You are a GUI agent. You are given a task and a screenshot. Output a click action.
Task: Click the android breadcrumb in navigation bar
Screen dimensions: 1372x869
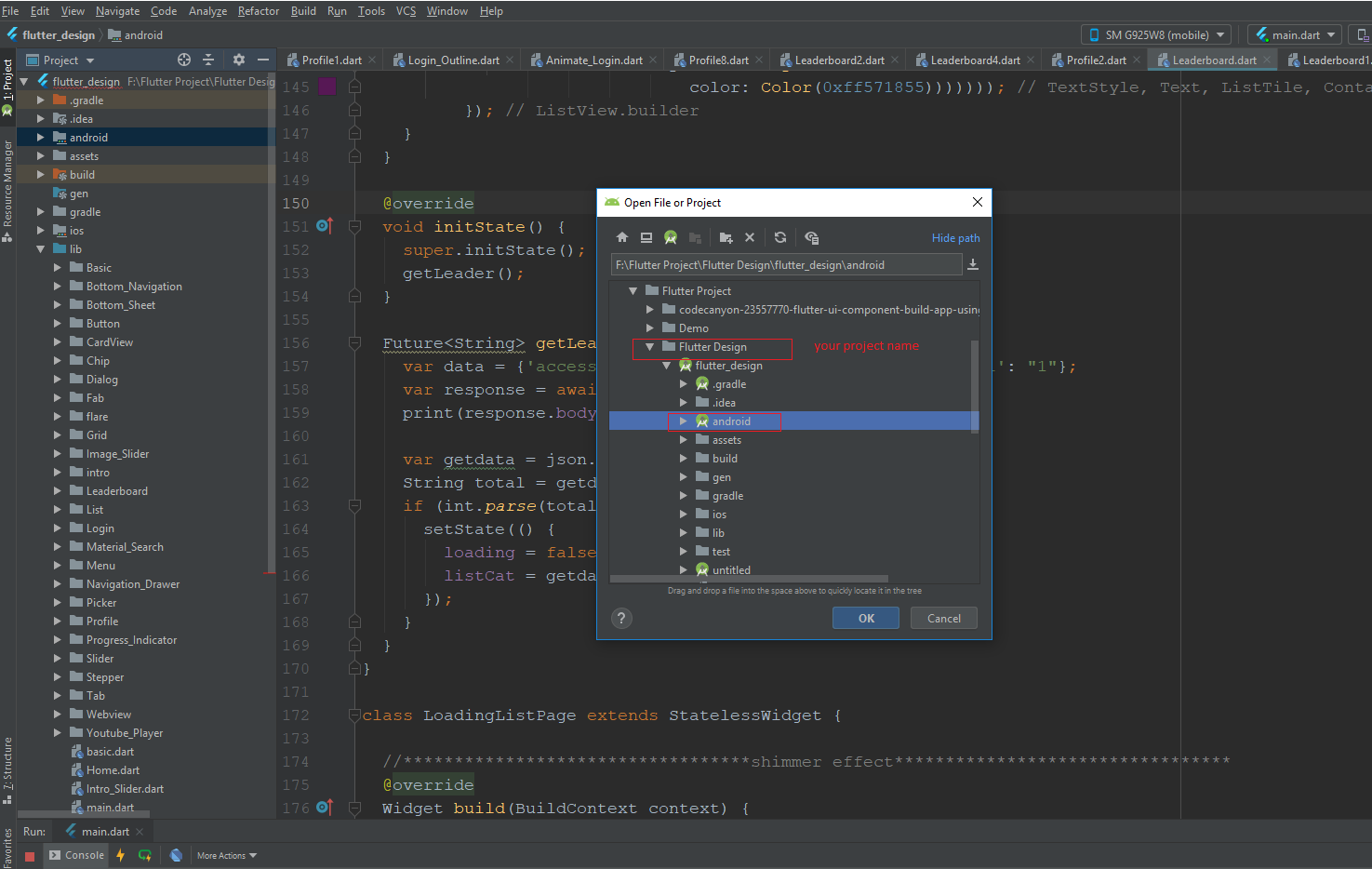point(136,34)
